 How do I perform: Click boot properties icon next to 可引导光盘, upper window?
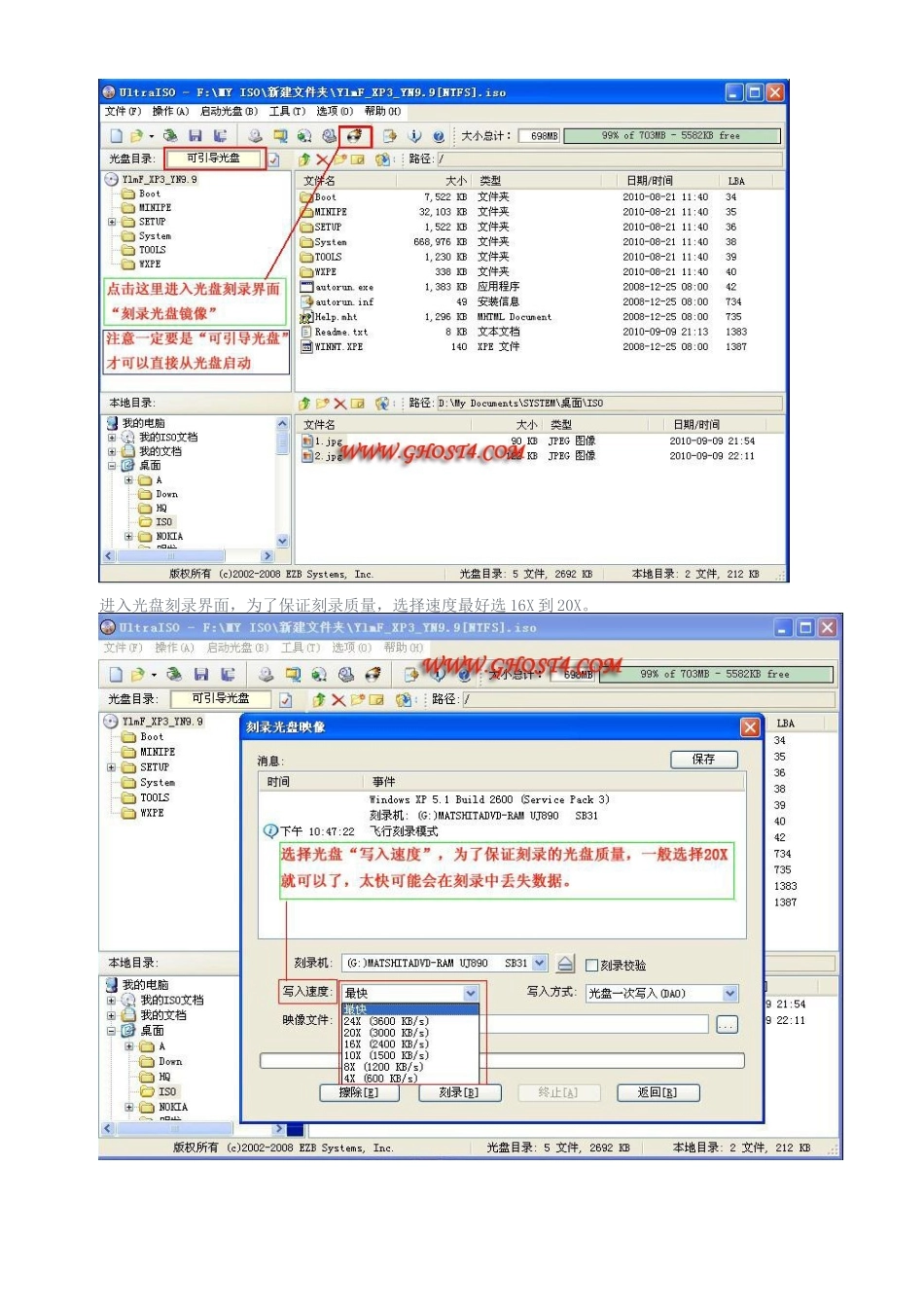(275, 159)
